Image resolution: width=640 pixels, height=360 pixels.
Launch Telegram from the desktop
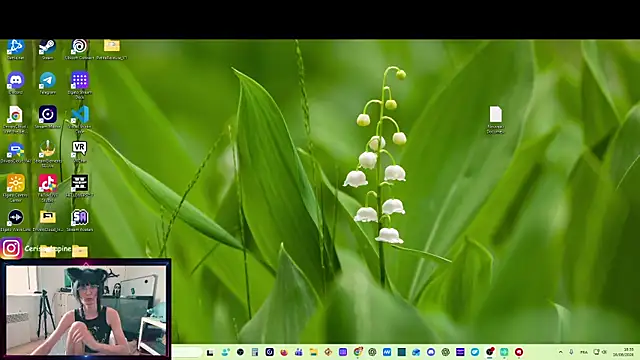coord(47,83)
